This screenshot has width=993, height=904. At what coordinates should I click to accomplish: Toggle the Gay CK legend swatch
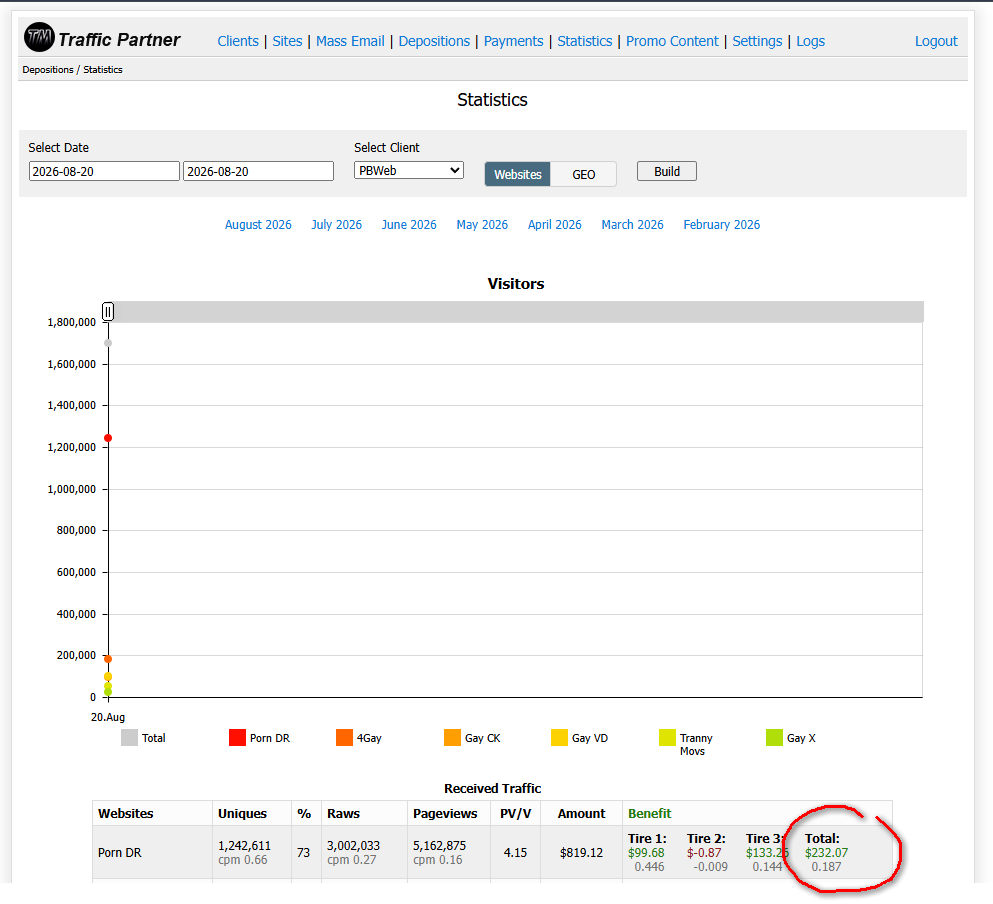click(452, 737)
